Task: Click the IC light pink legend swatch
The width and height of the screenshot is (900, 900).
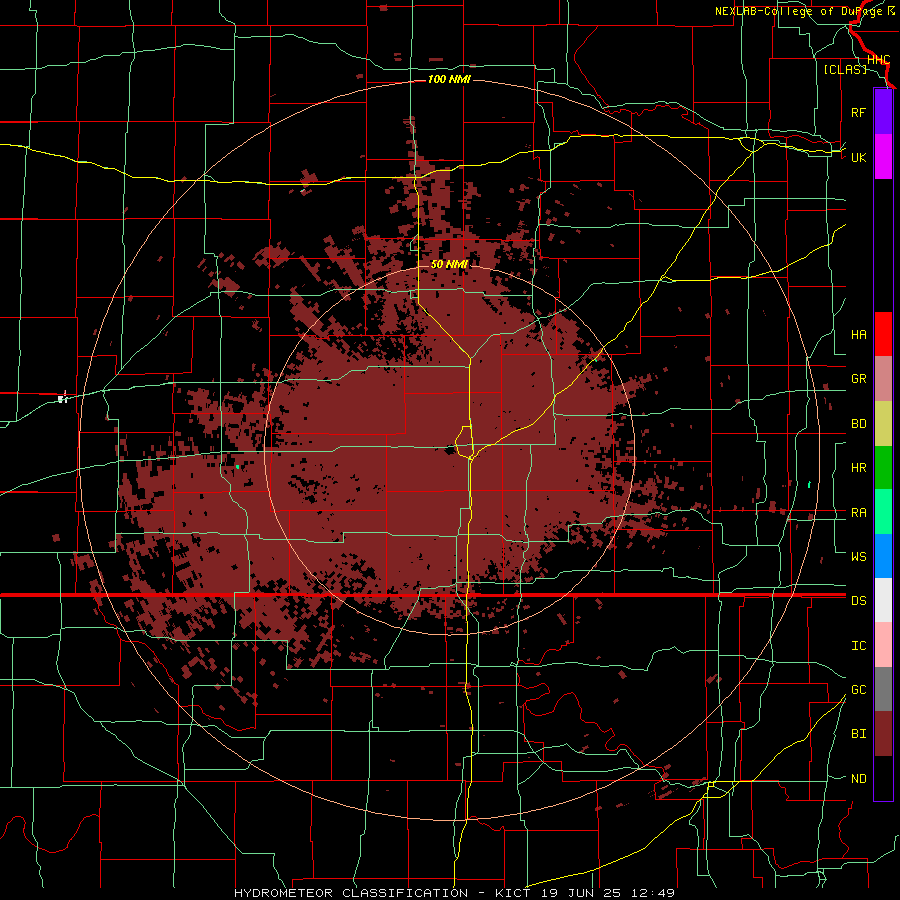Action: pyautogui.click(x=883, y=645)
